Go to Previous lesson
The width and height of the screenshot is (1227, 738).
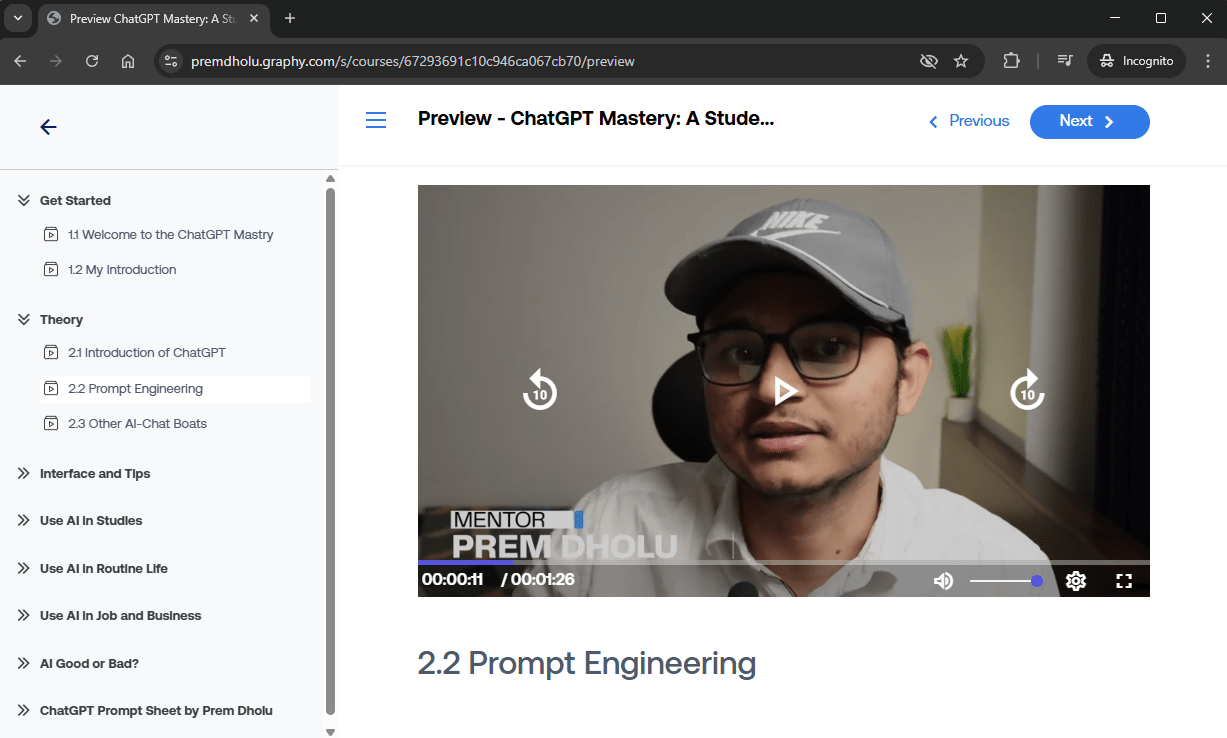(x=969, y=121)
